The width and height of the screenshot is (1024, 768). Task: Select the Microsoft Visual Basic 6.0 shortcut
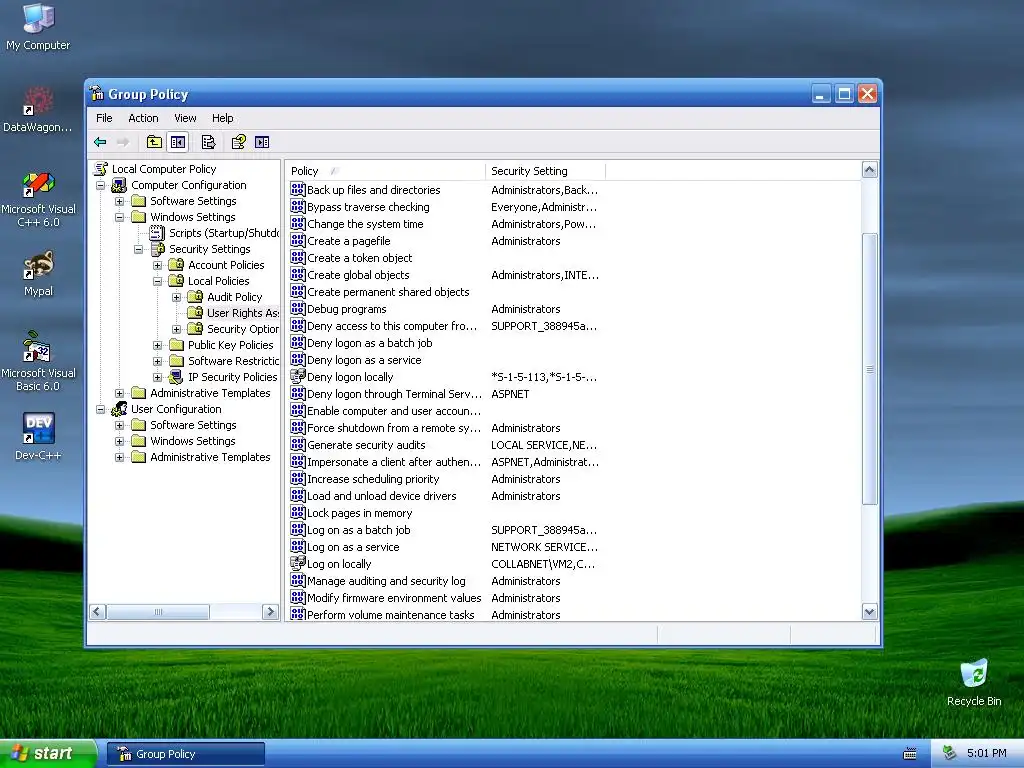[x=38, y=361]
